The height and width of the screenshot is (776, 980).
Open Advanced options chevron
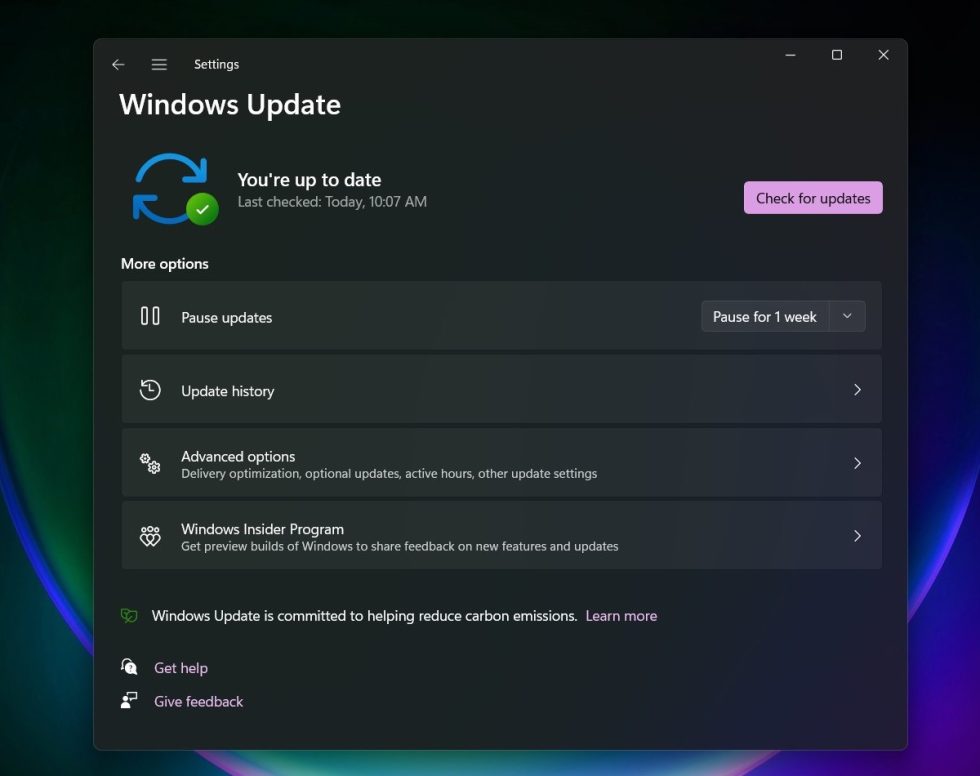[858, 463]
